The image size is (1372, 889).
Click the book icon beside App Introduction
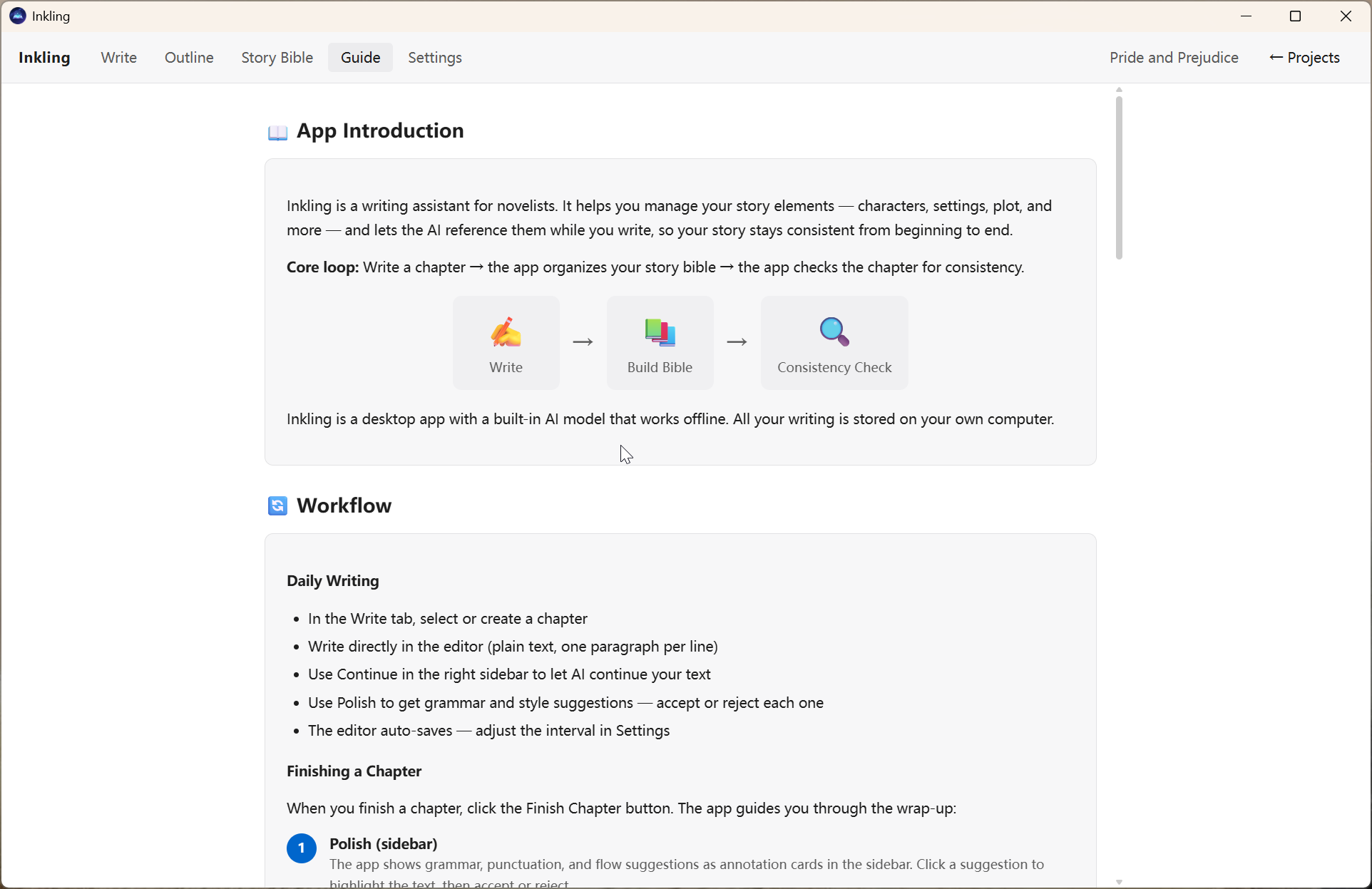click(277, 133)
